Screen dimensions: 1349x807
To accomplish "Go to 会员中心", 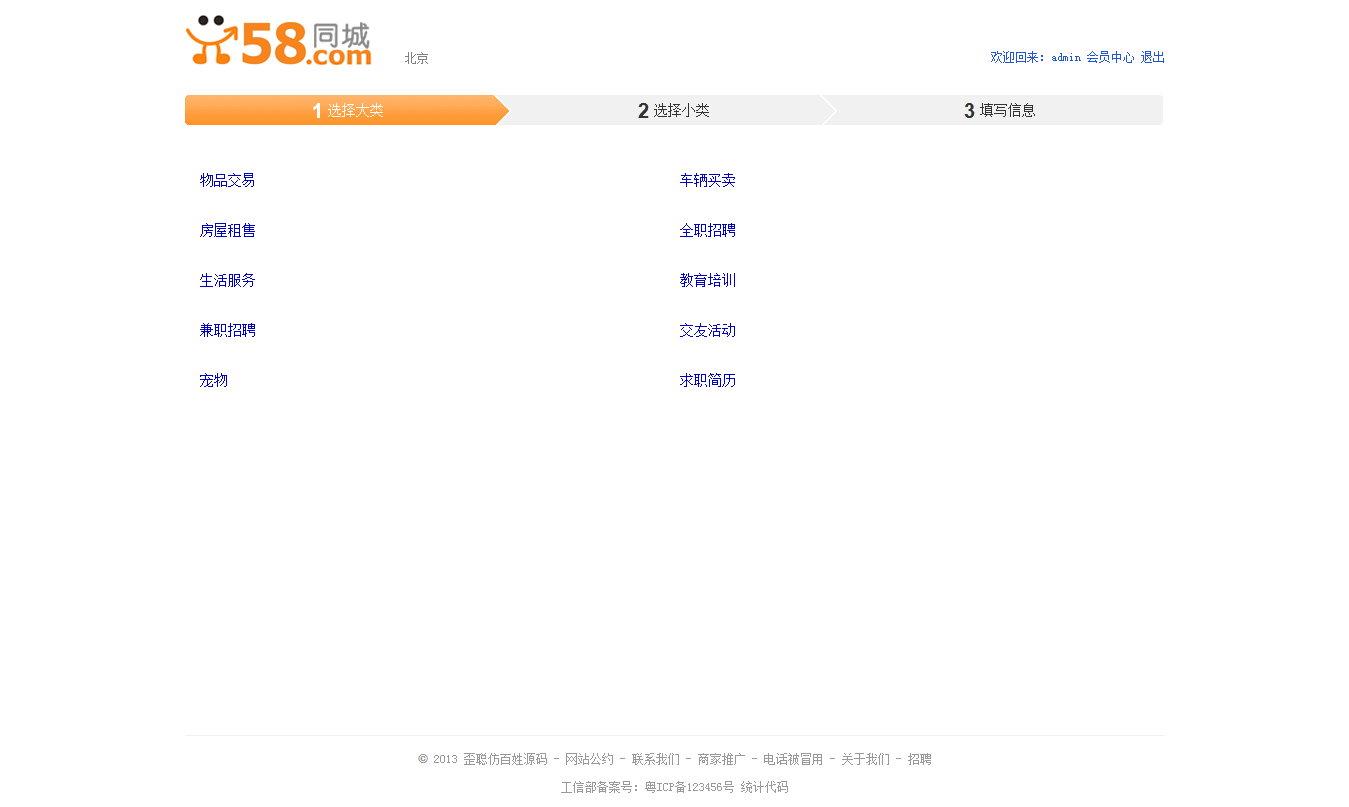I will pyautogui.click(x=1110, y=58).
